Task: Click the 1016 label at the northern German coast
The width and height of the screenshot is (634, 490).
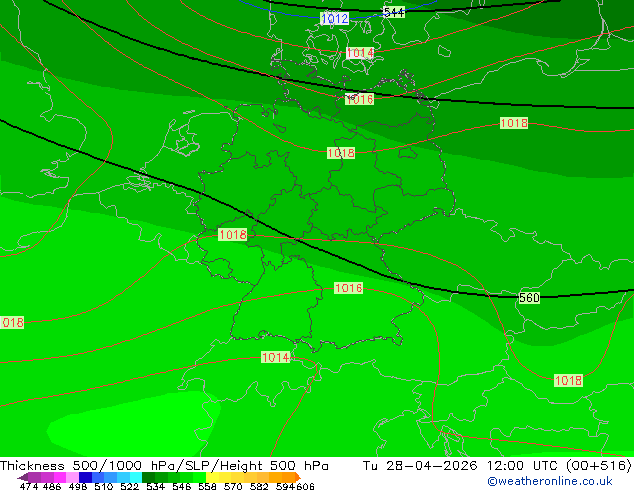Action: [359, 99]
